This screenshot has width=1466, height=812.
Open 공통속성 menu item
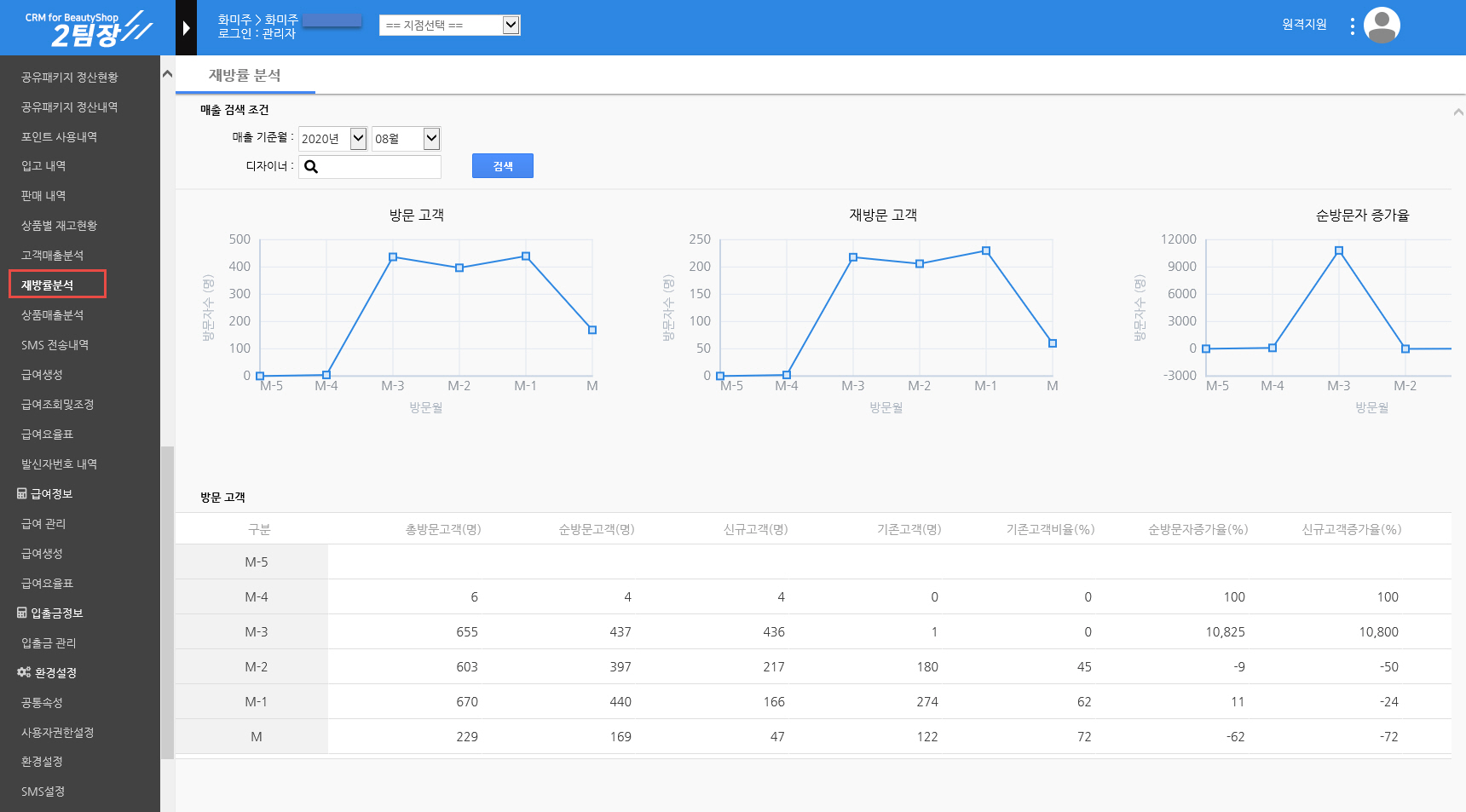coord(42,703)
